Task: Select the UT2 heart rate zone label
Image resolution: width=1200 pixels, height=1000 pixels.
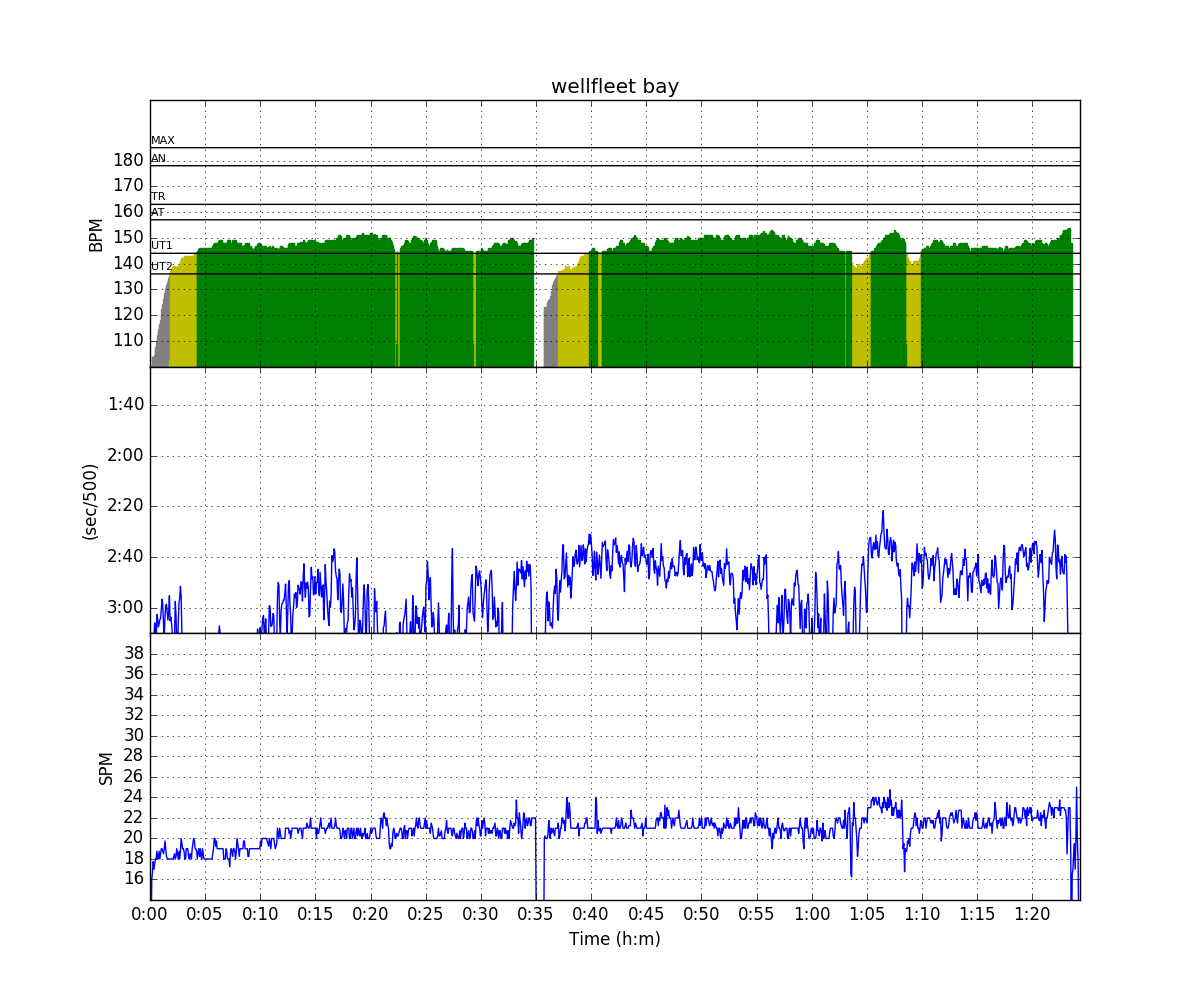Action: [161, 267]
